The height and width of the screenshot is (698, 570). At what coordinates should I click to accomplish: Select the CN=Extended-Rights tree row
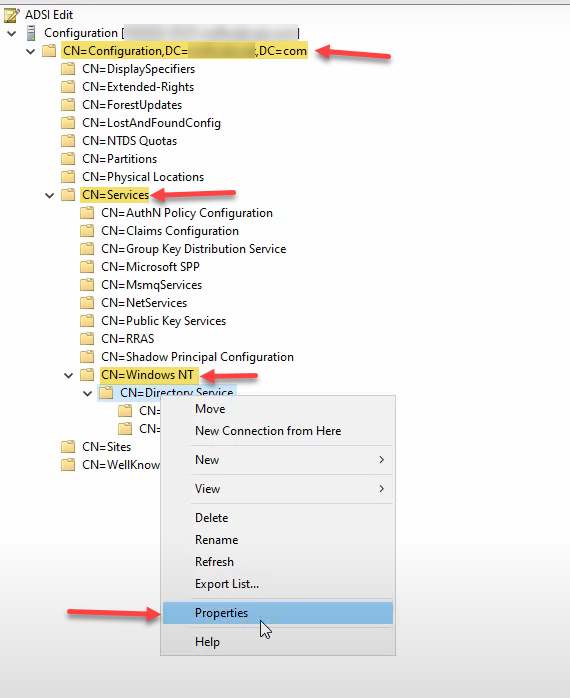coord(138,87)
